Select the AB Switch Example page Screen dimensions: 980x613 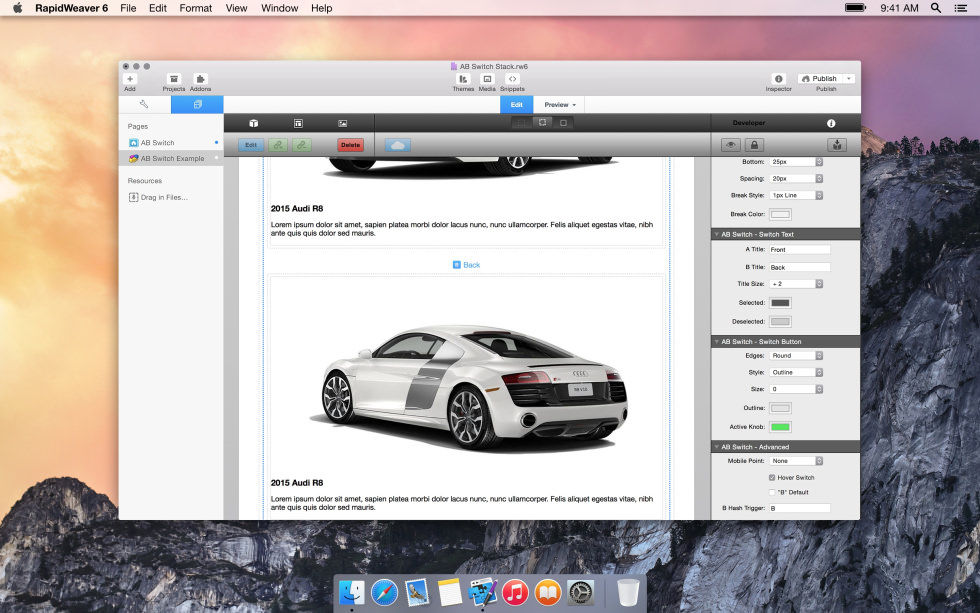click(170, 158)
